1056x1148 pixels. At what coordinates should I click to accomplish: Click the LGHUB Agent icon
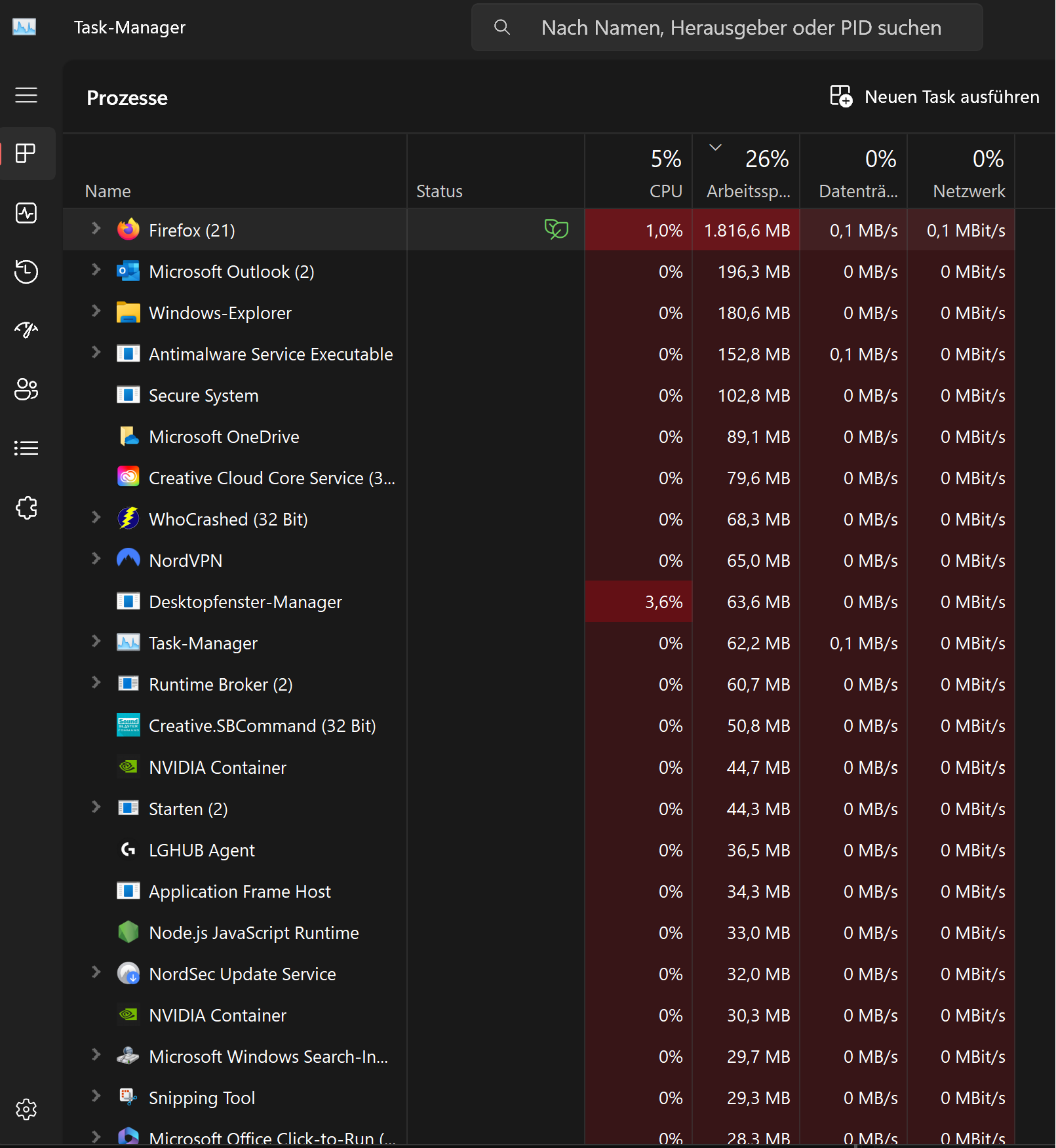pyautogui.click(x=128, y=850)
